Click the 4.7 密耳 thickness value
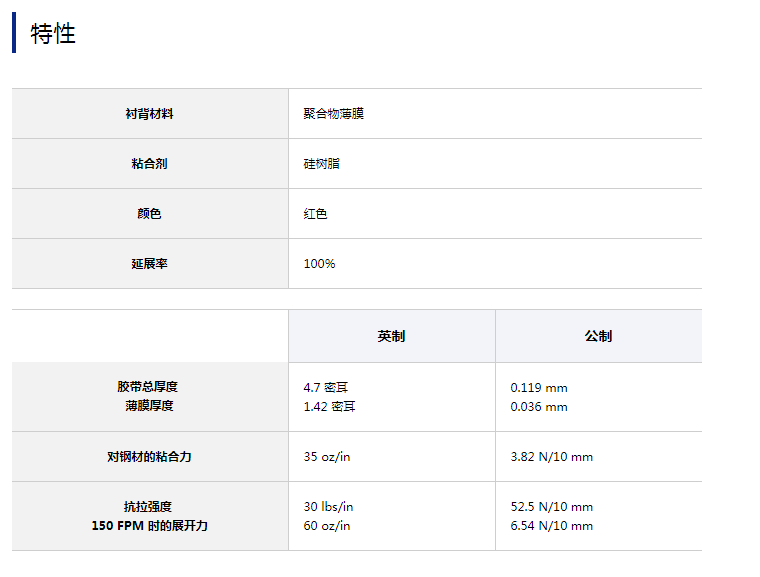 click(329, 387)
